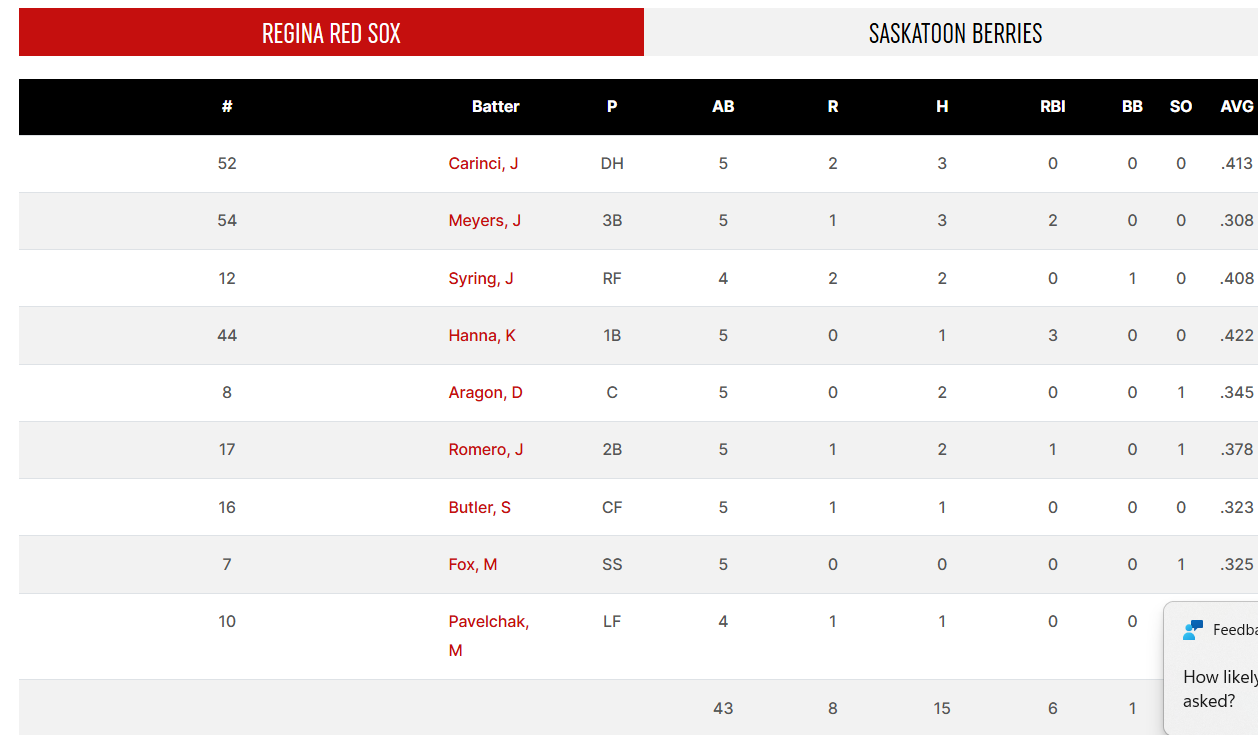Click the AB column header
The image size is (1258, 735).
tap(723, 106)
